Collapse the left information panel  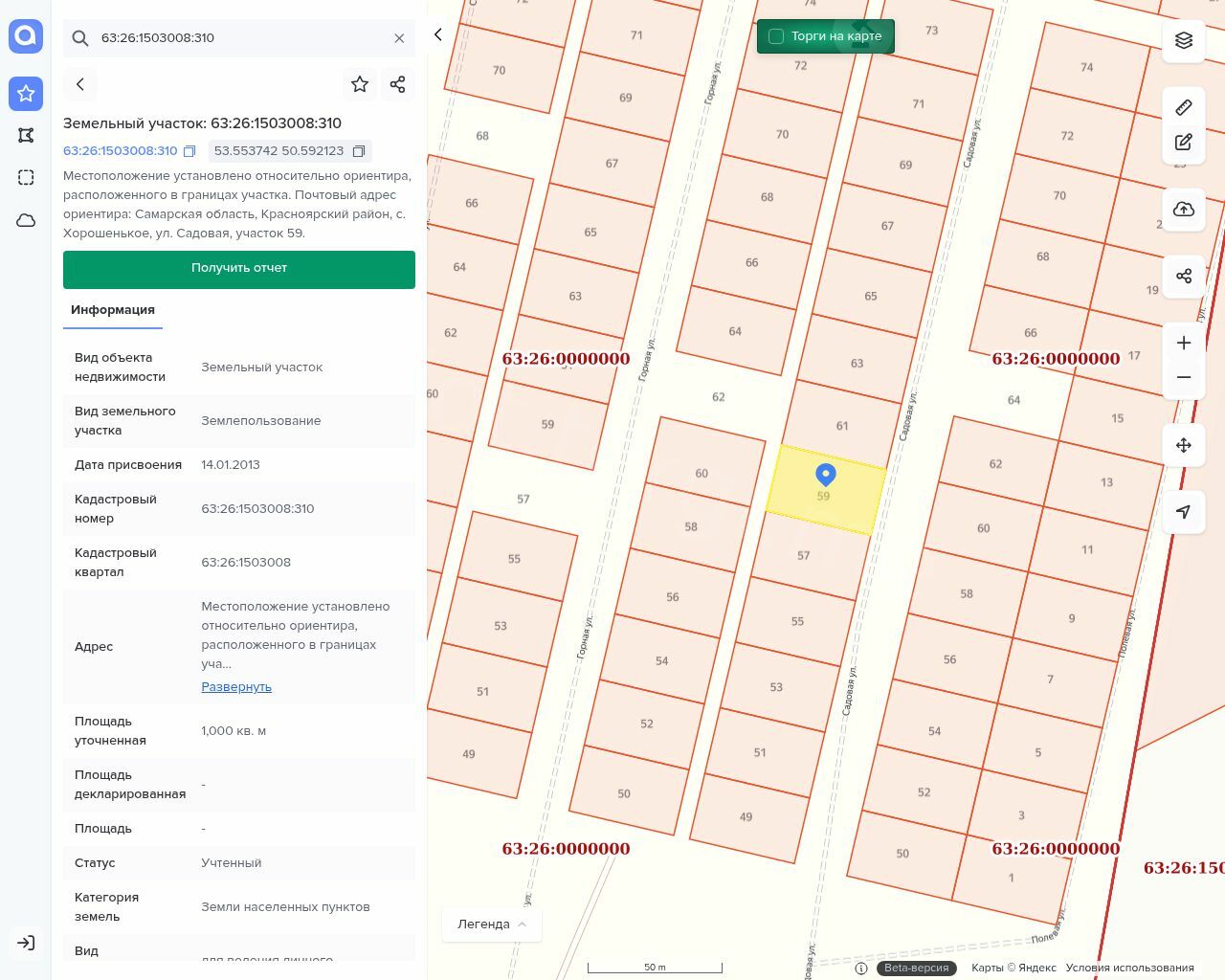click(x=438, y=34)
